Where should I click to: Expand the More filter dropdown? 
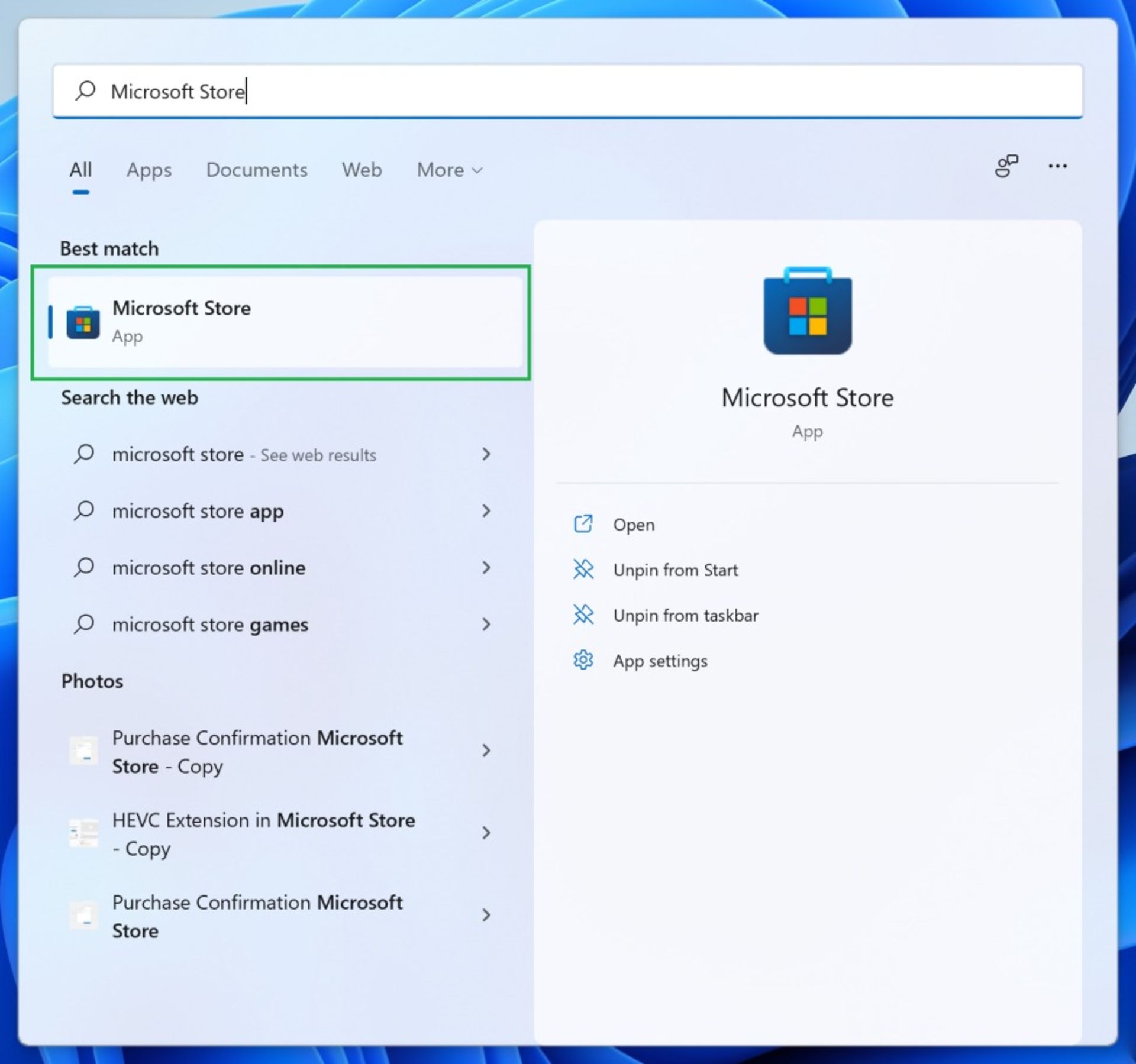[450, 170]
